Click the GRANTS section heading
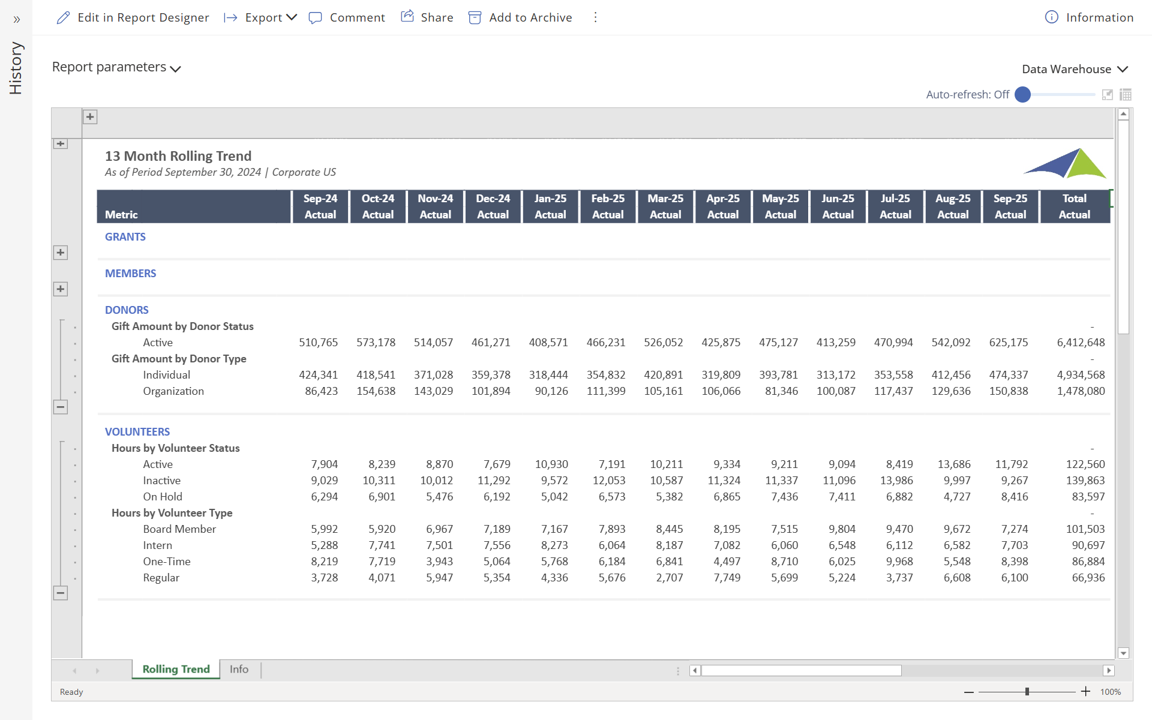Screen dimensions: 1152x720 [125, 237]
